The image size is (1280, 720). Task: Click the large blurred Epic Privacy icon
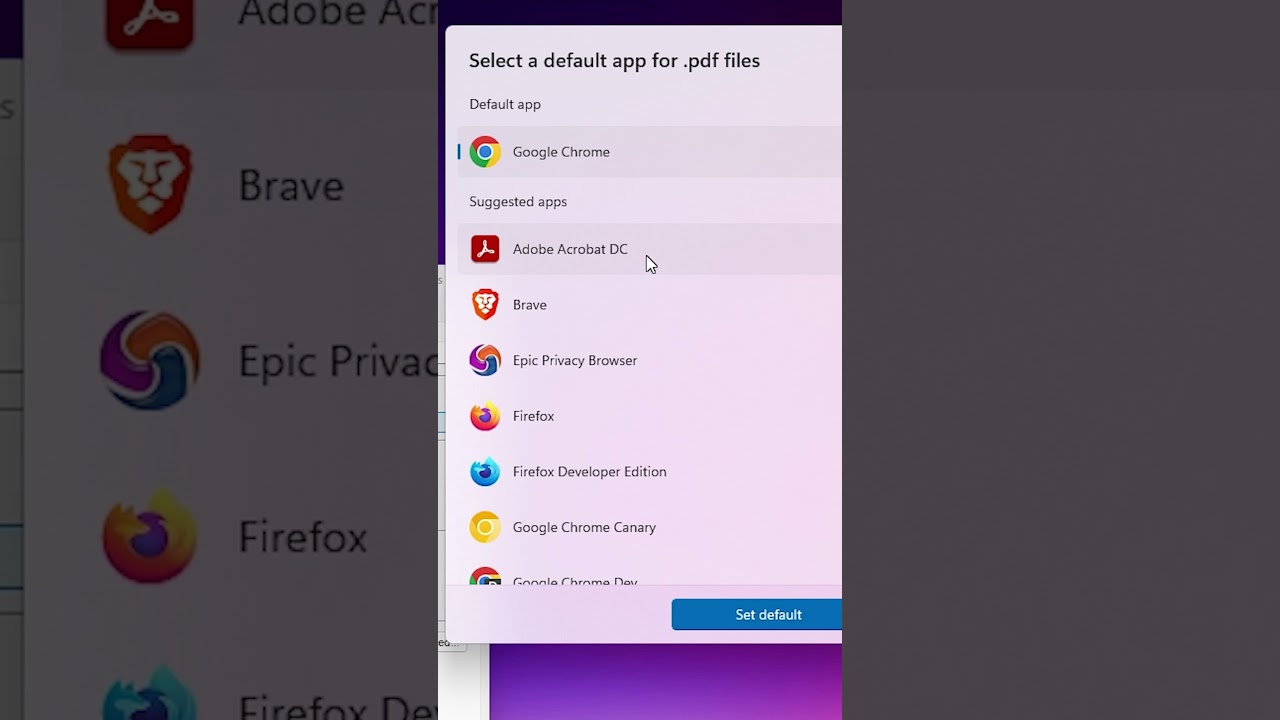click(150, 361)
